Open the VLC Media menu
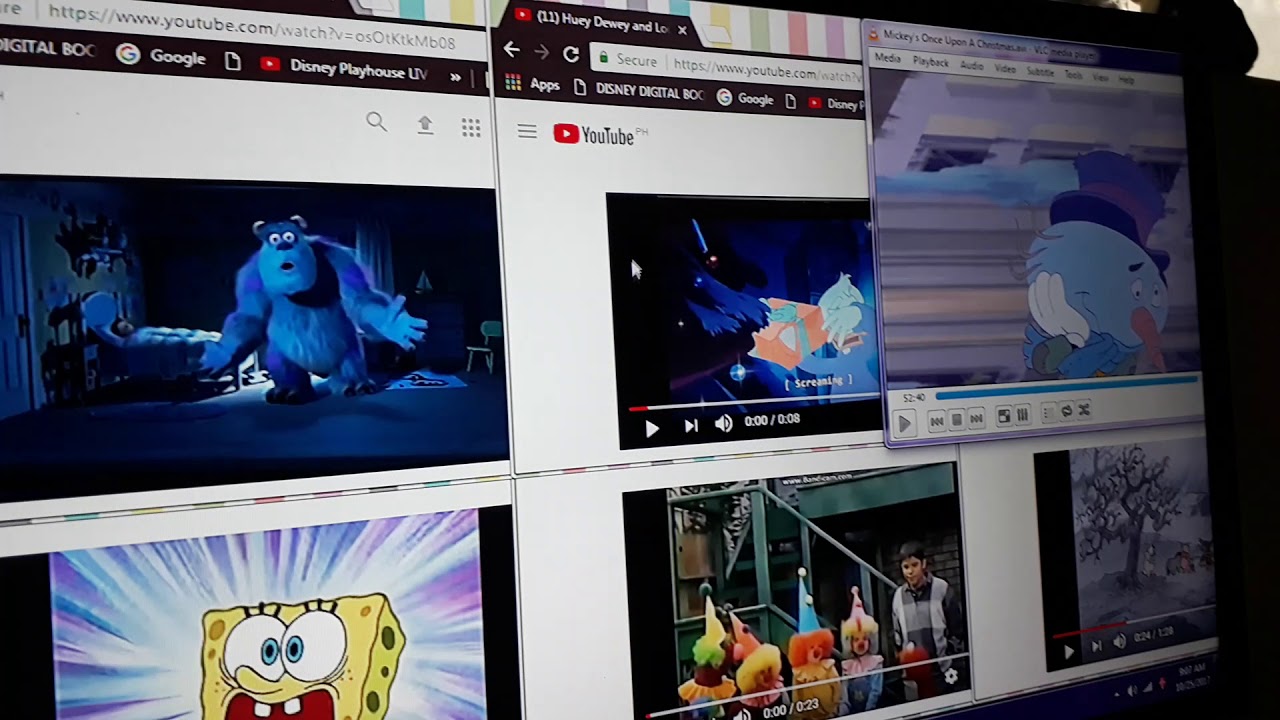 (x=887, y=58)
